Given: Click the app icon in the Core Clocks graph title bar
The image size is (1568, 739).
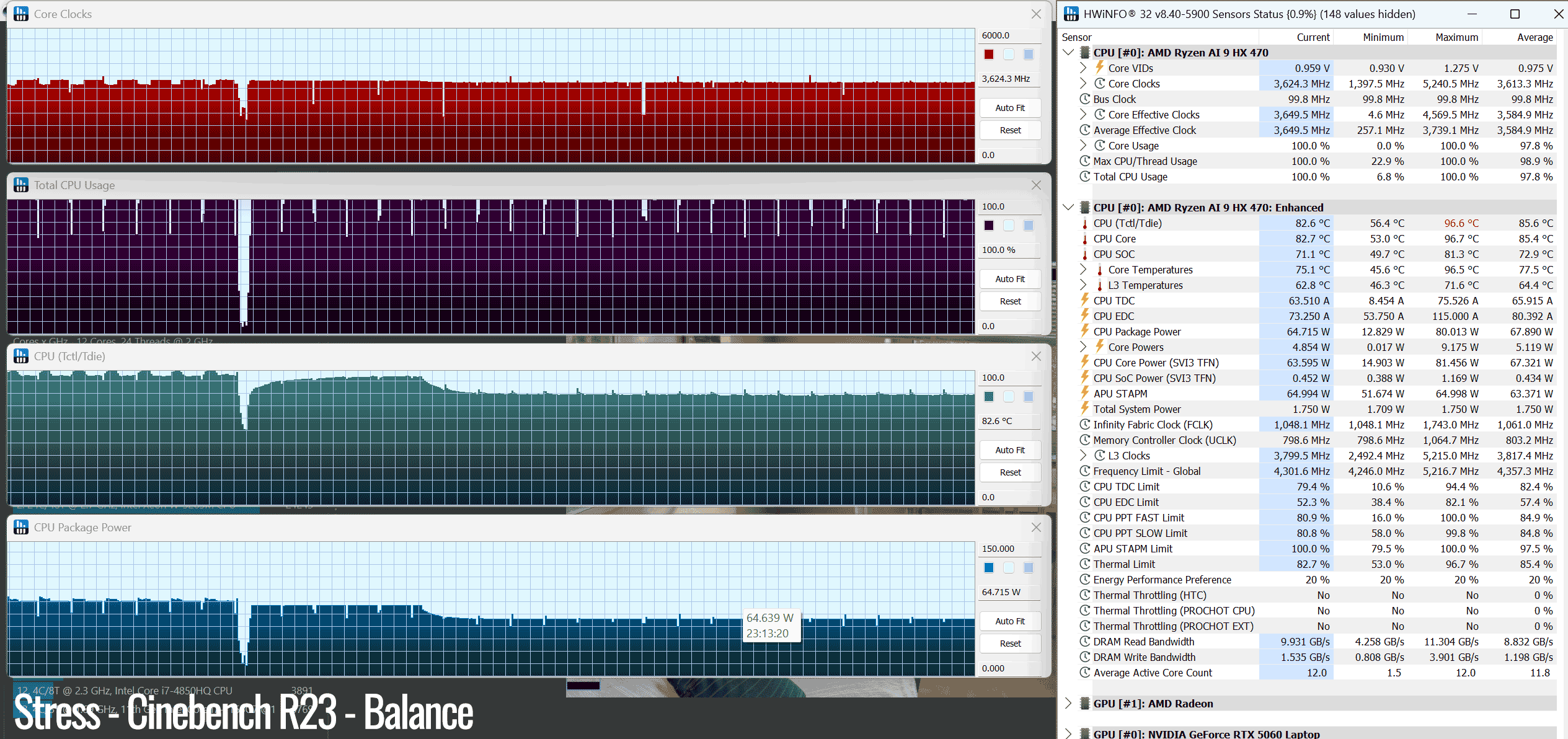Looking at the screenshot, I should tap(21, 14).
